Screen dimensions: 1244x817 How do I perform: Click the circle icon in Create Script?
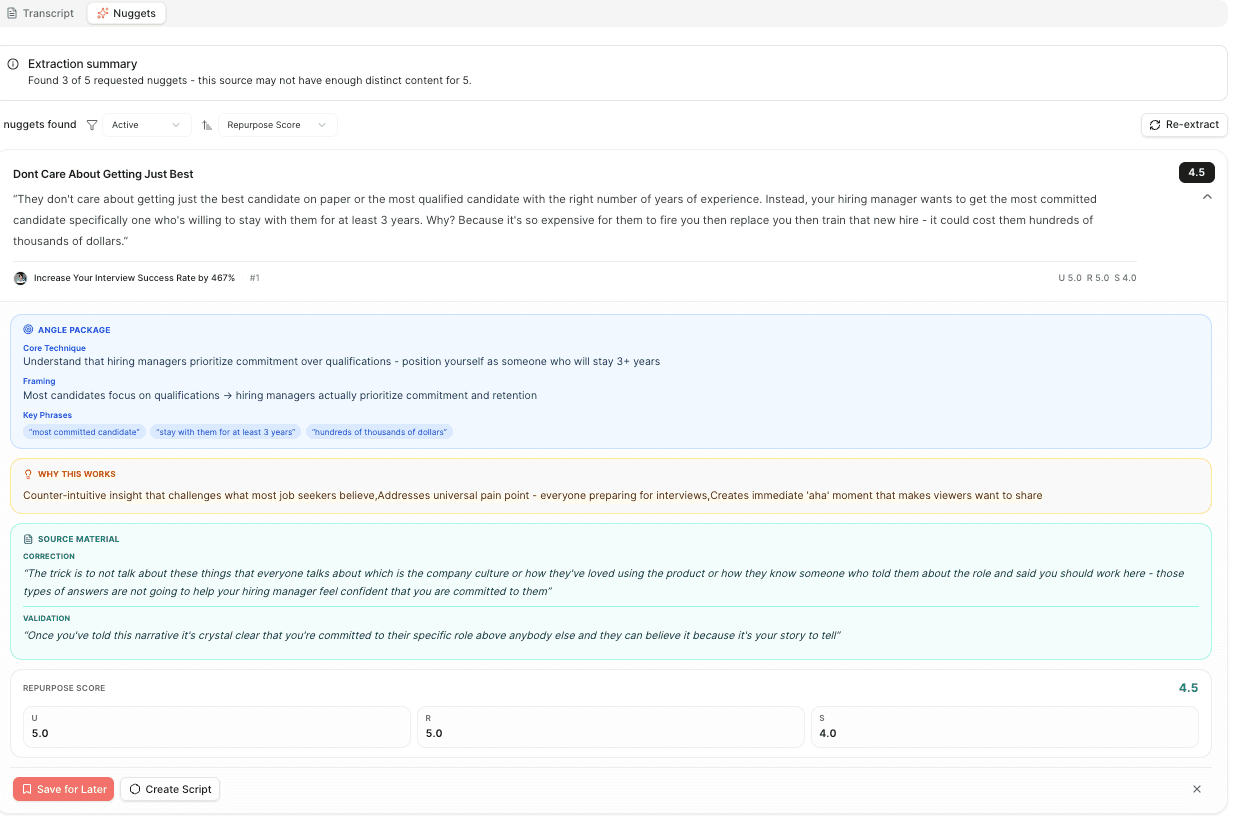[x=134, y=789]
